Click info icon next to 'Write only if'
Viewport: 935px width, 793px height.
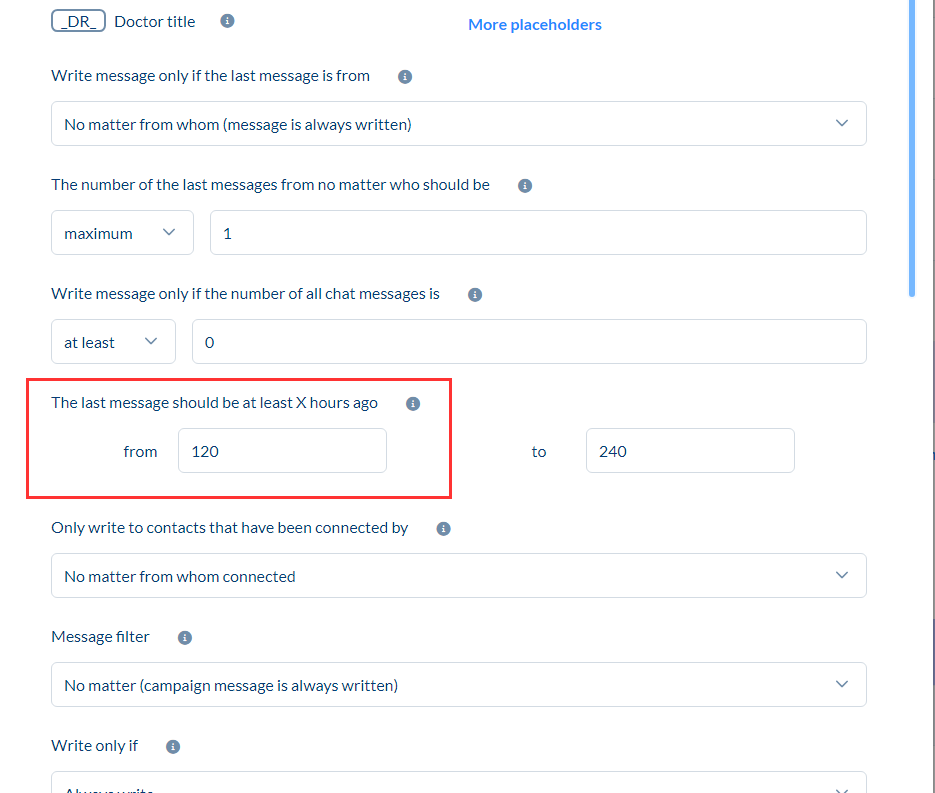point(173,747)
